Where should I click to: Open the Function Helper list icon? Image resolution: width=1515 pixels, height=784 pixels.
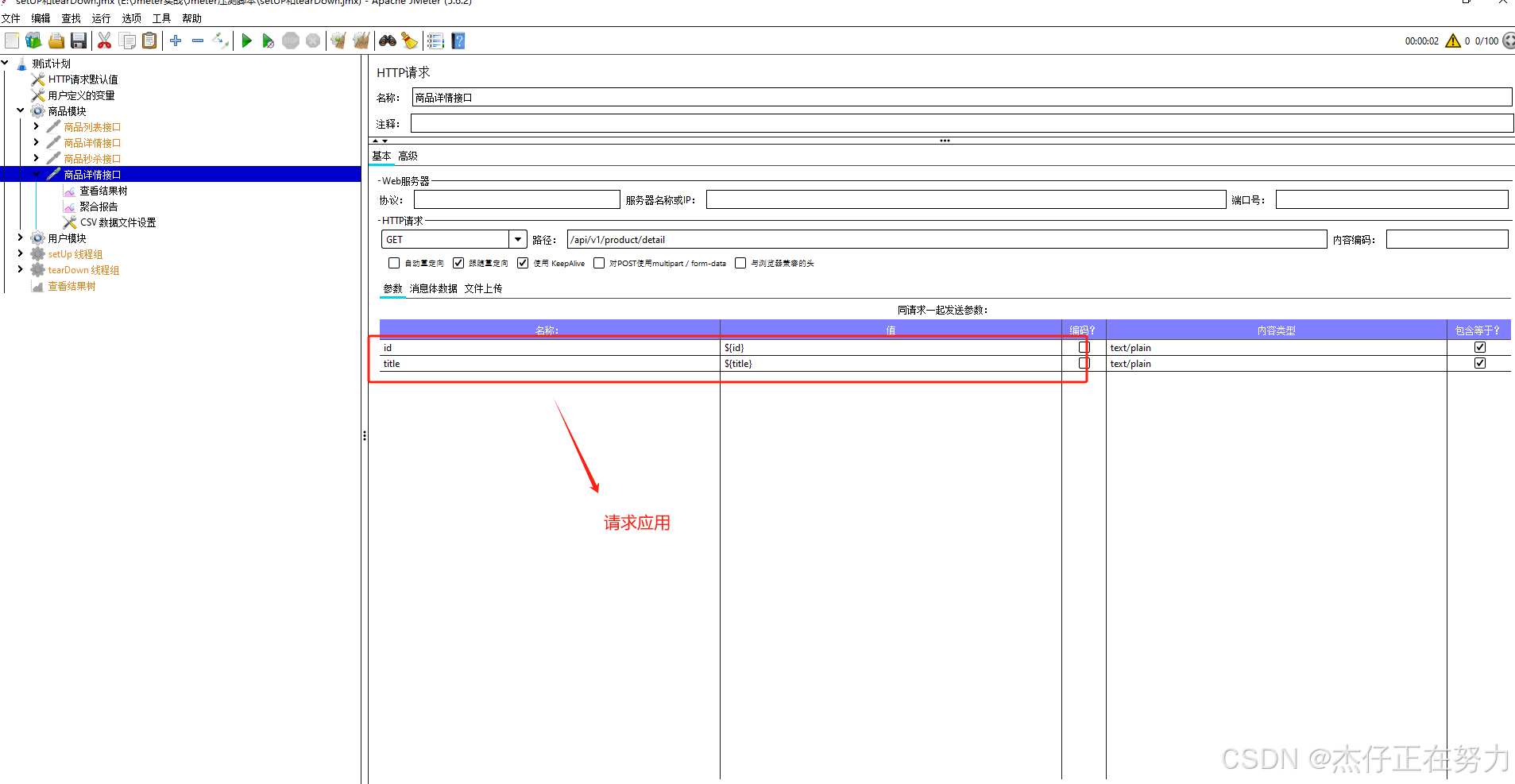435,41
